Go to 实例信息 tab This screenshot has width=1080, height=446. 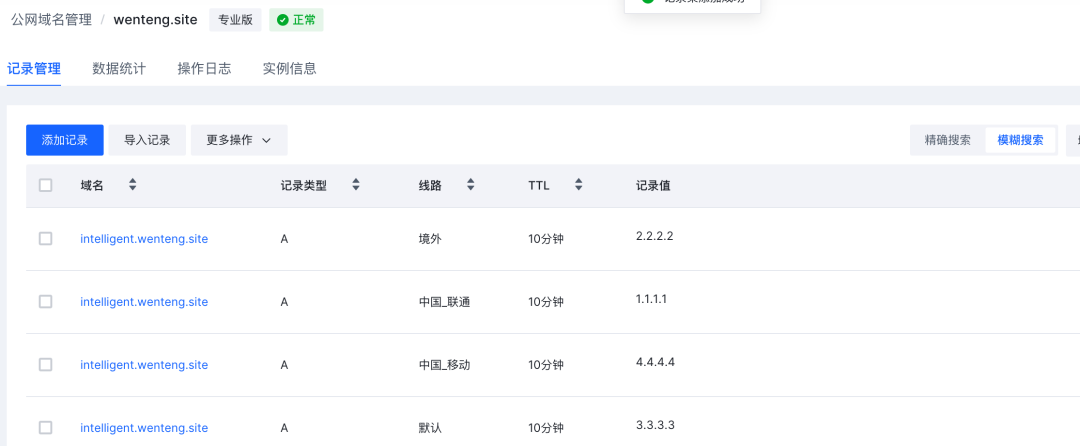click(290, 68)
